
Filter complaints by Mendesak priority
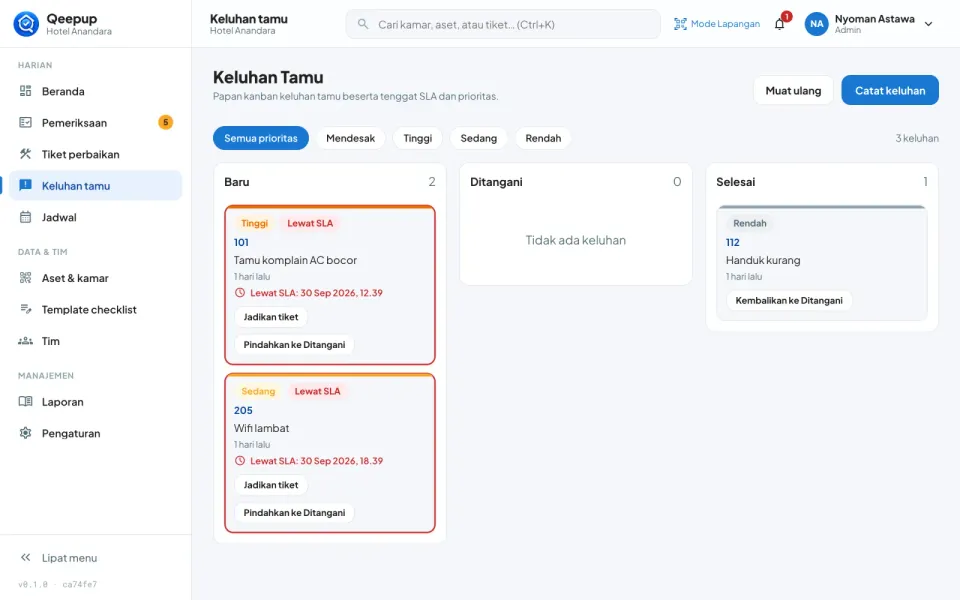350,138
